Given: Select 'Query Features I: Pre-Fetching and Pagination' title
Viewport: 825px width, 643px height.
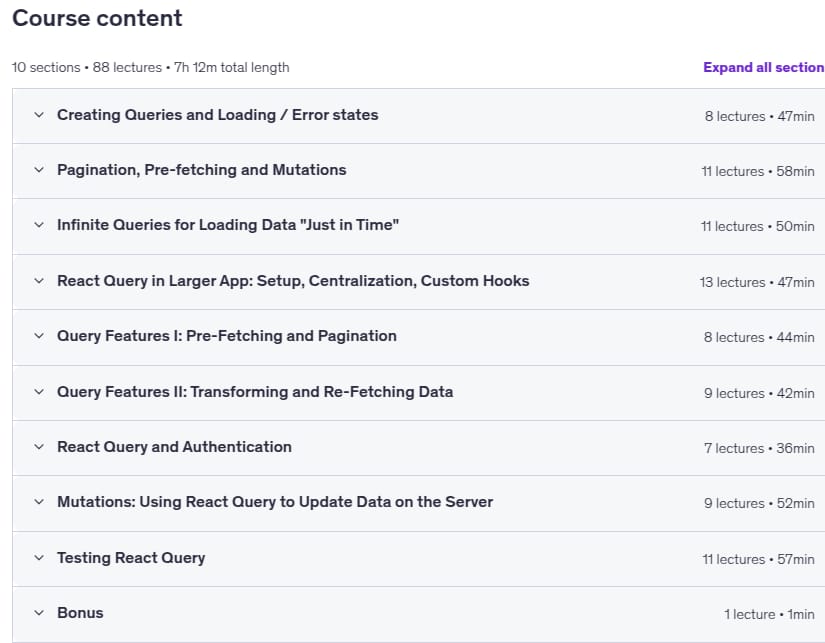Looking at the screenshot, I should tap(227, 336).
